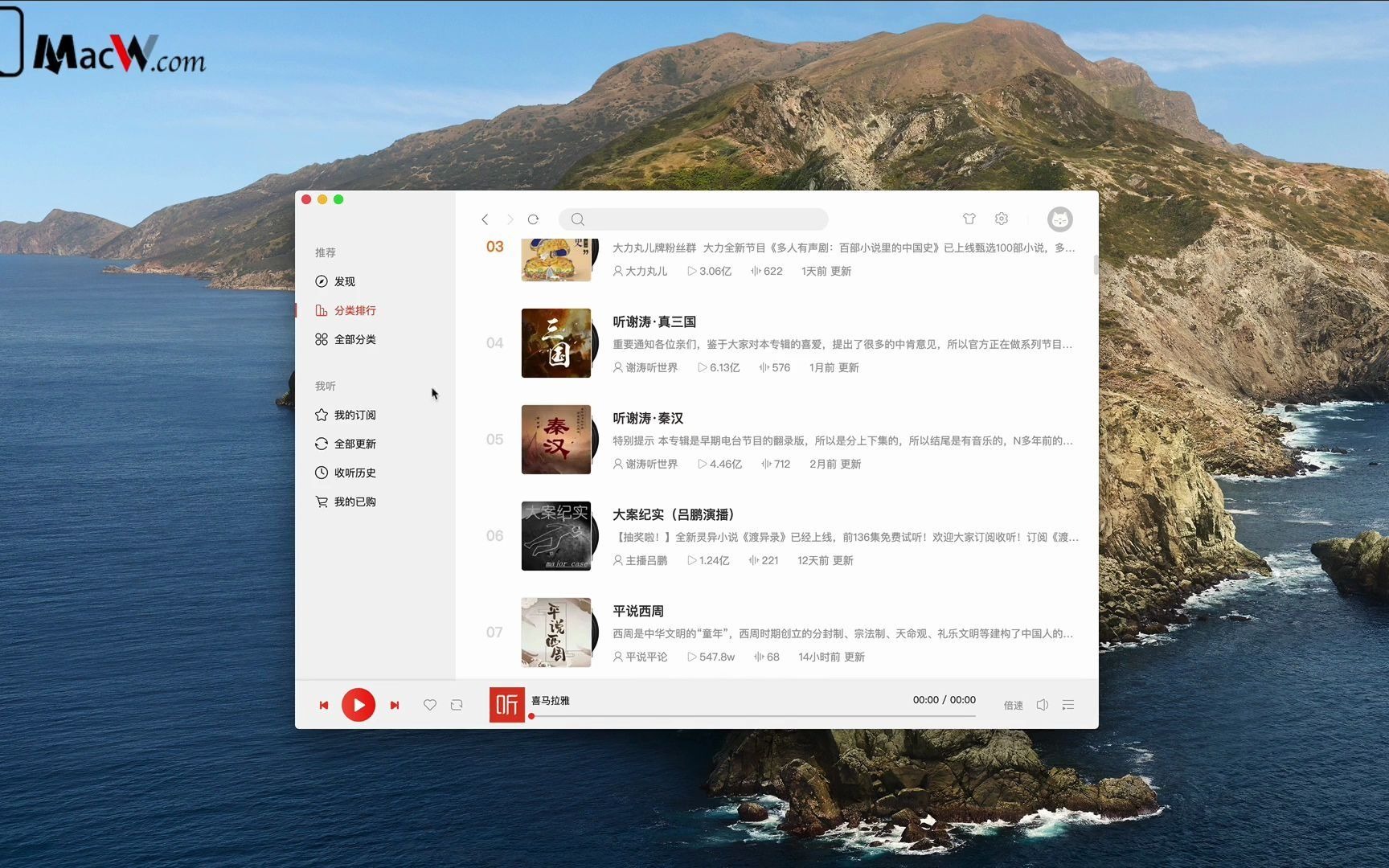Open the user avatar profile
This screenshot has height=868, width=1389.
1060,219
